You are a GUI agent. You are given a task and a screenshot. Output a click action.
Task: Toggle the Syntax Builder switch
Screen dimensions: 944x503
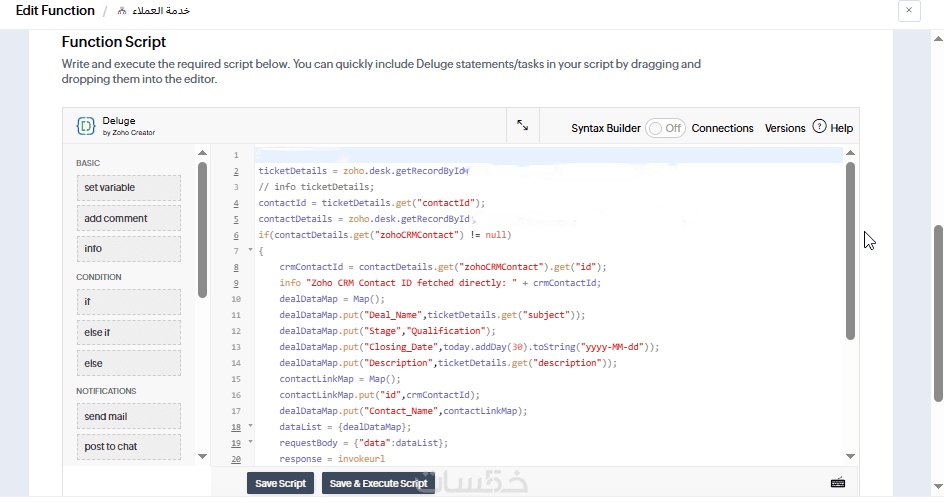tap(665, 128)
